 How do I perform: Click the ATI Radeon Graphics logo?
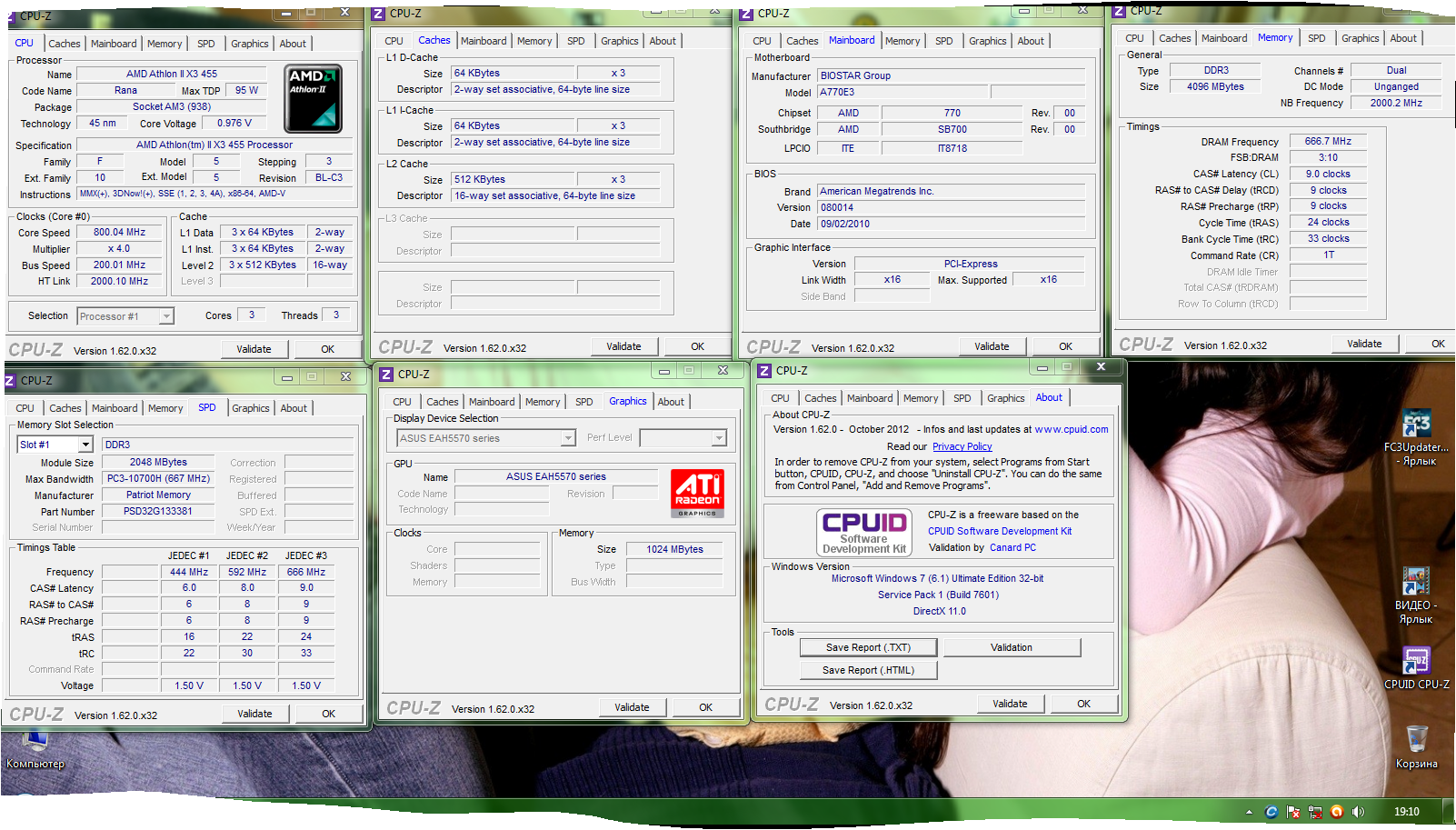697,493
